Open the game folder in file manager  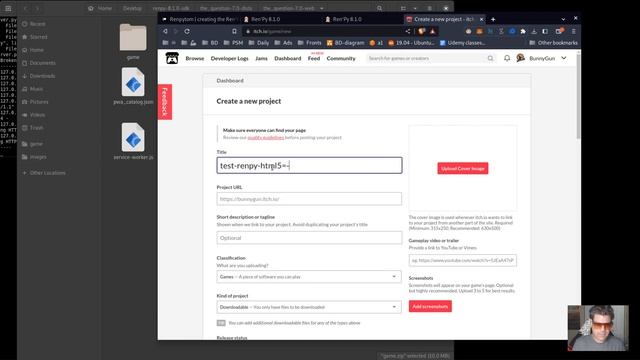[x=133, y=42]
